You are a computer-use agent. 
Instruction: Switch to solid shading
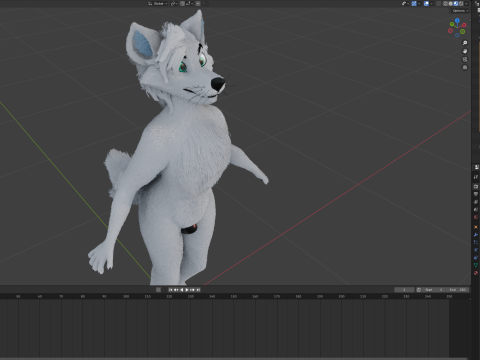[451, 4]
